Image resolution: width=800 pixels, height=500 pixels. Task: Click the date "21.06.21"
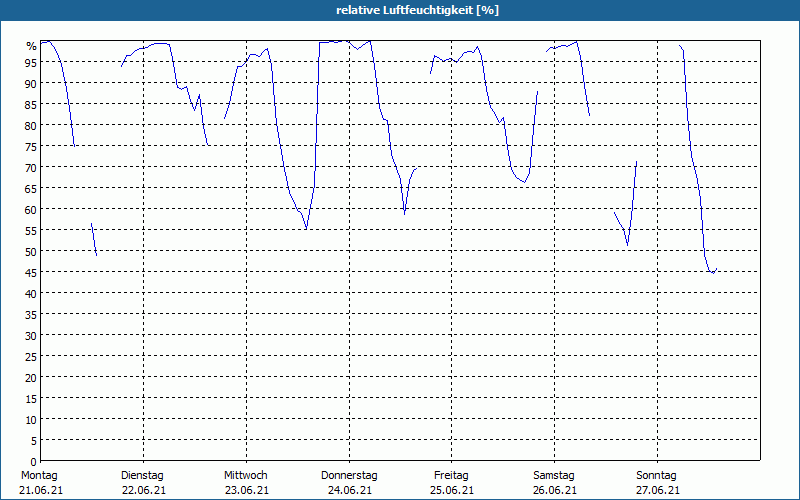41,491
